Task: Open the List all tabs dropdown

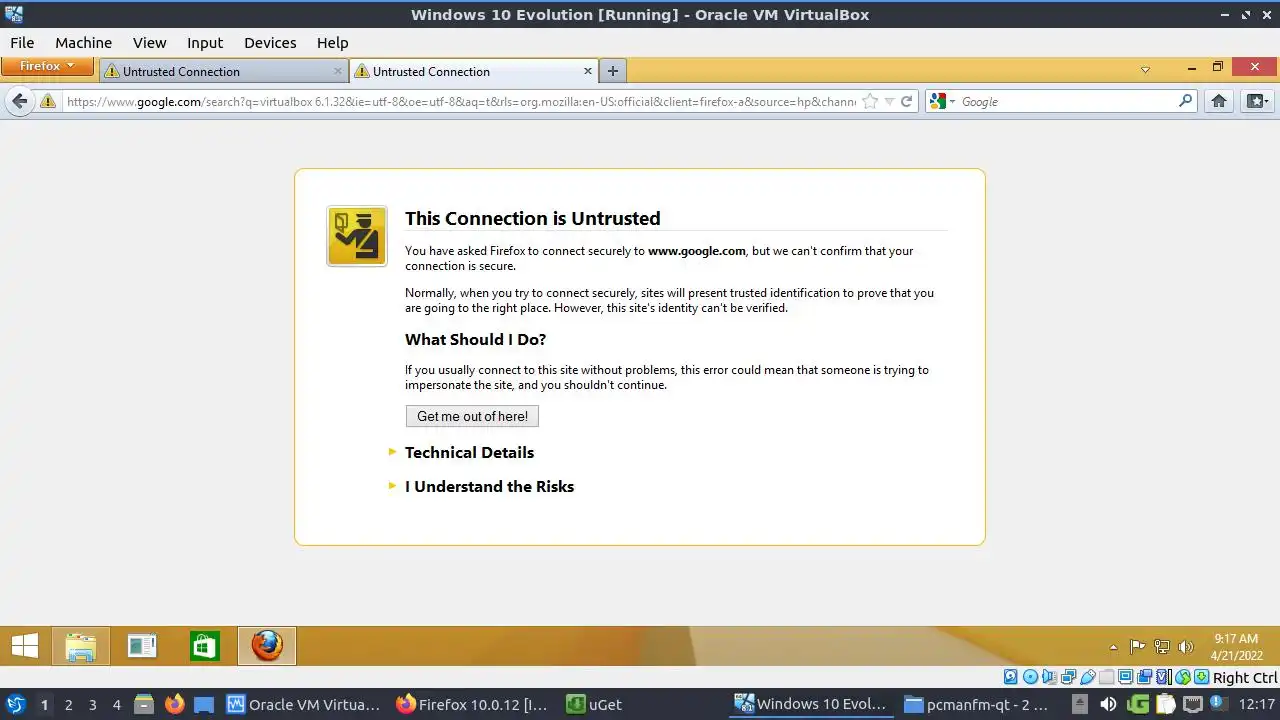Action: tap(1145, 70)
